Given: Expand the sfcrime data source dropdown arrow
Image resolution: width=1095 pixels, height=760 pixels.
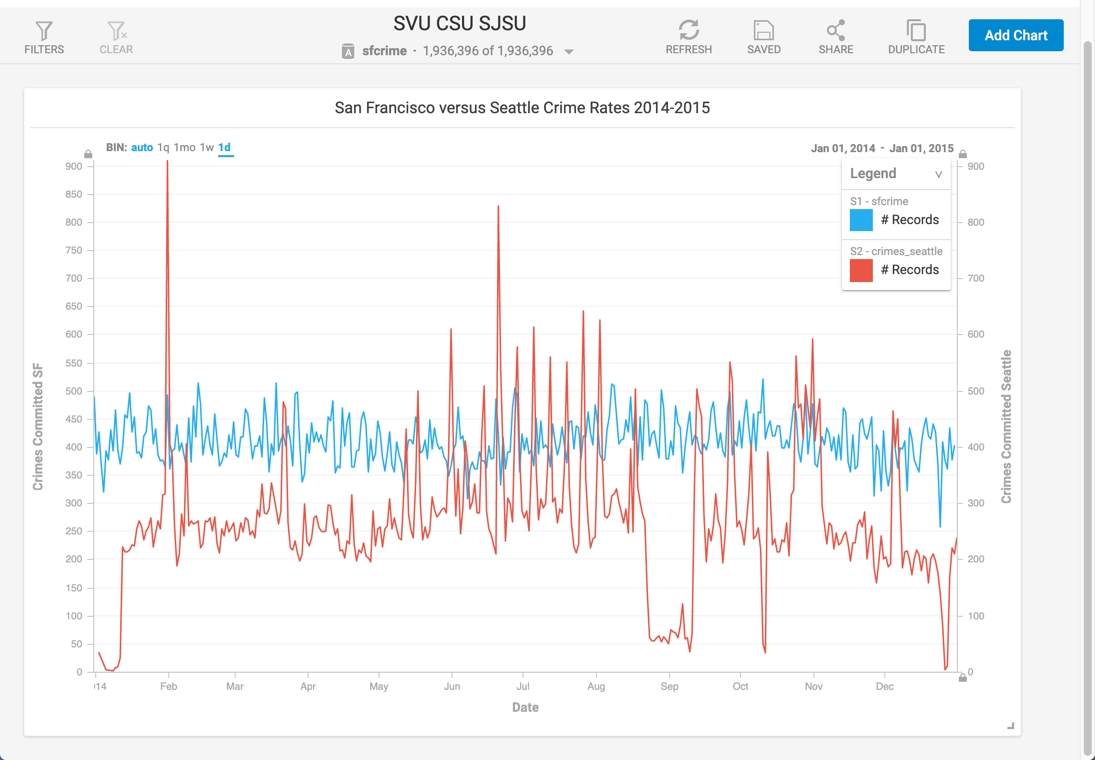Looking at the screenshot, I should click(569, 52).
